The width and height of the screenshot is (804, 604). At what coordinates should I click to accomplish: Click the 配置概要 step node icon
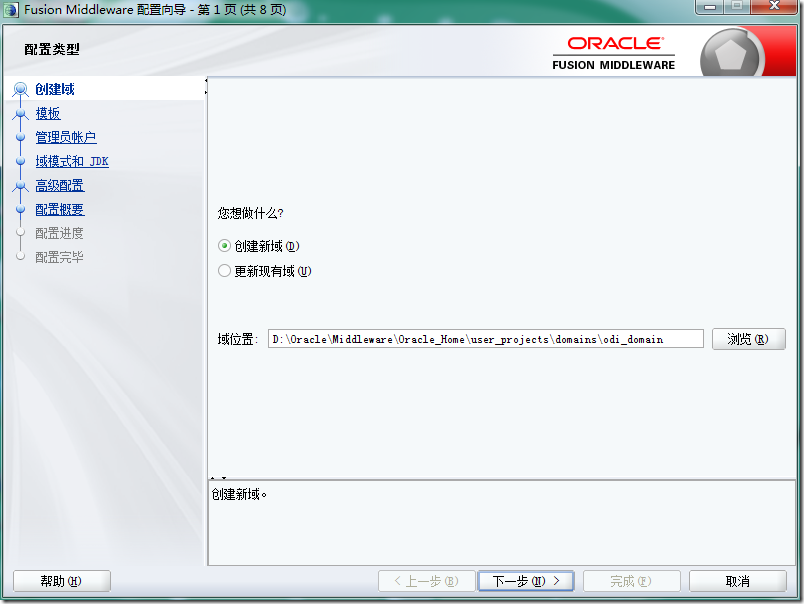pyautogui.click(x=21, y=210)
